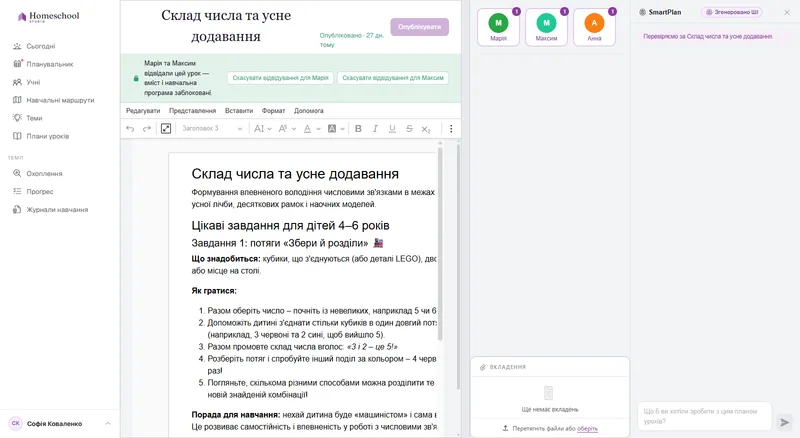Undo the last edit in editor toolbar
Screen dimensions: 800x438
[130, 129]
